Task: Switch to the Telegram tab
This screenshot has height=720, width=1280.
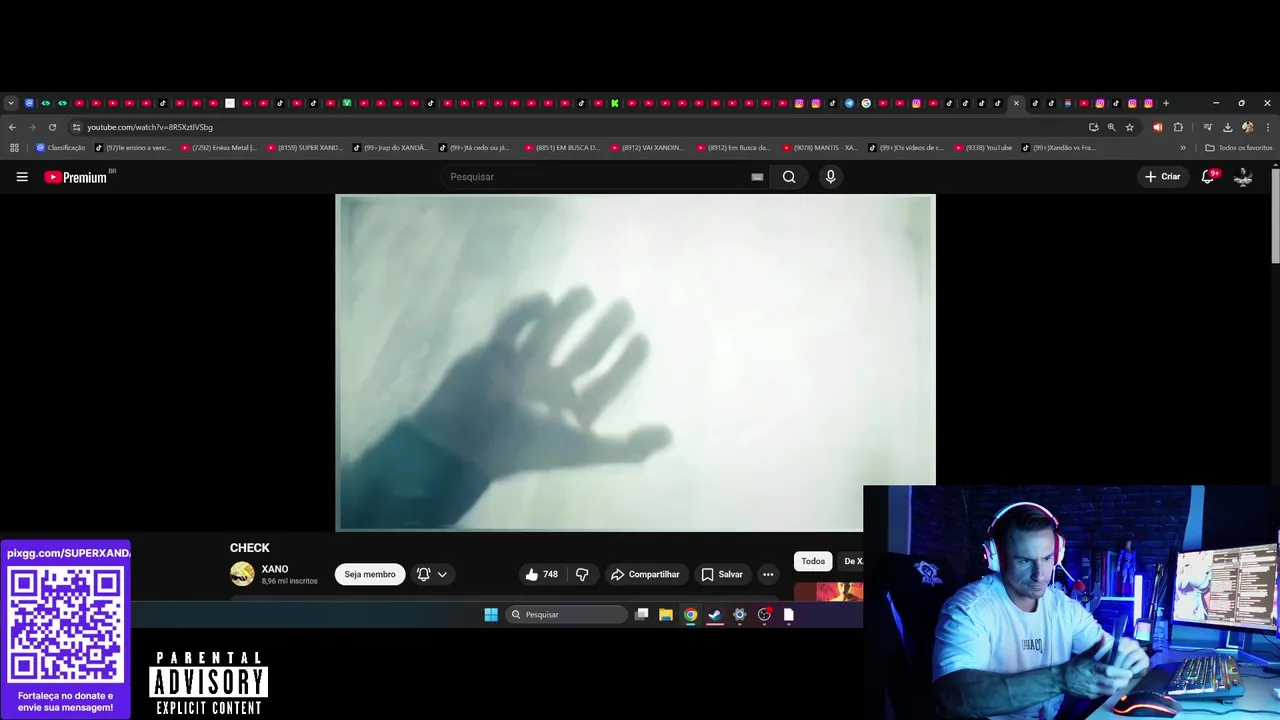Action: click(x=849, y=103)
